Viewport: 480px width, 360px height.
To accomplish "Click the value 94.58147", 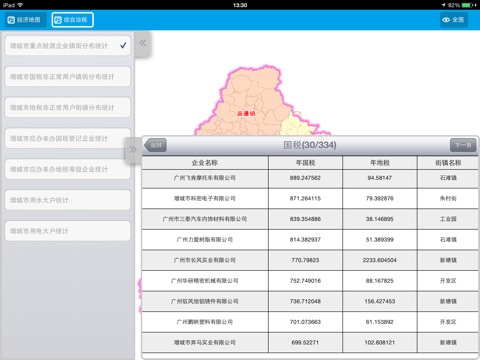I will [x=380, y=178].
